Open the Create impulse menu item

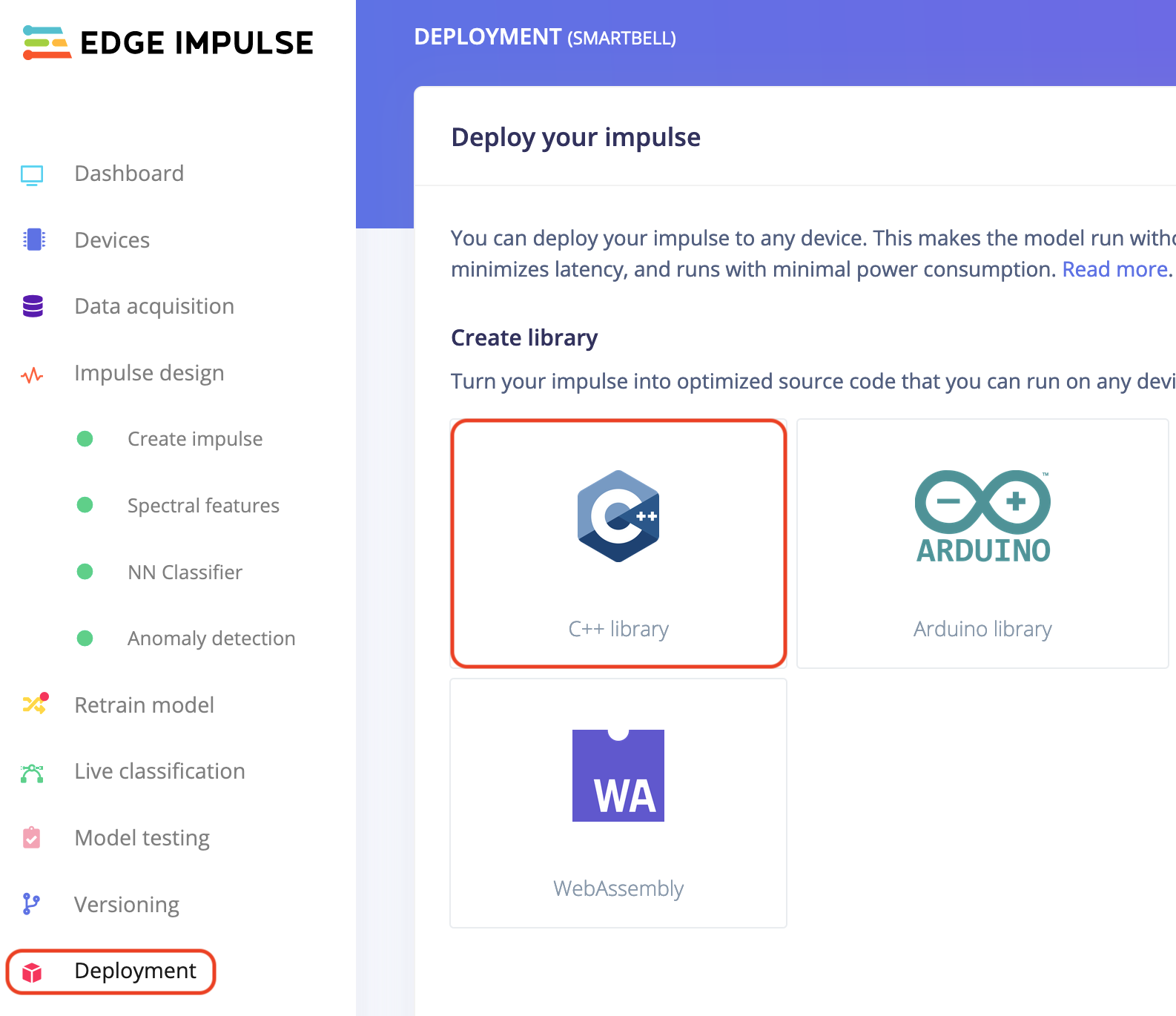tap(195, 439)
